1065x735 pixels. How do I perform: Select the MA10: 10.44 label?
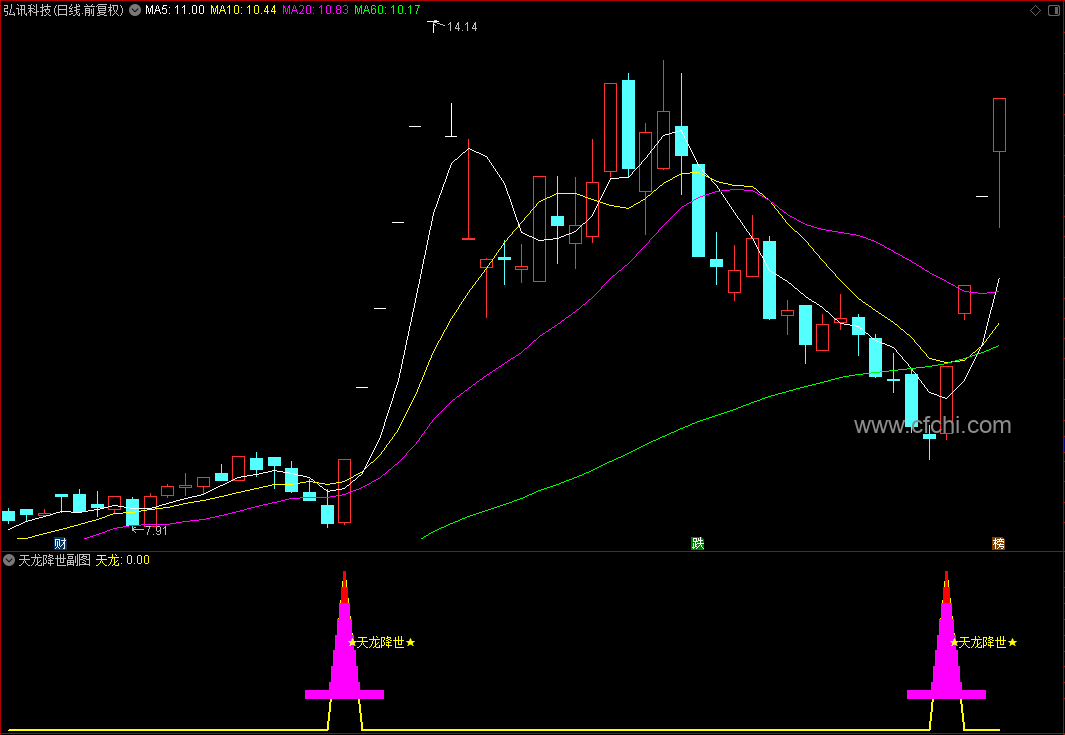pos(243,10)
